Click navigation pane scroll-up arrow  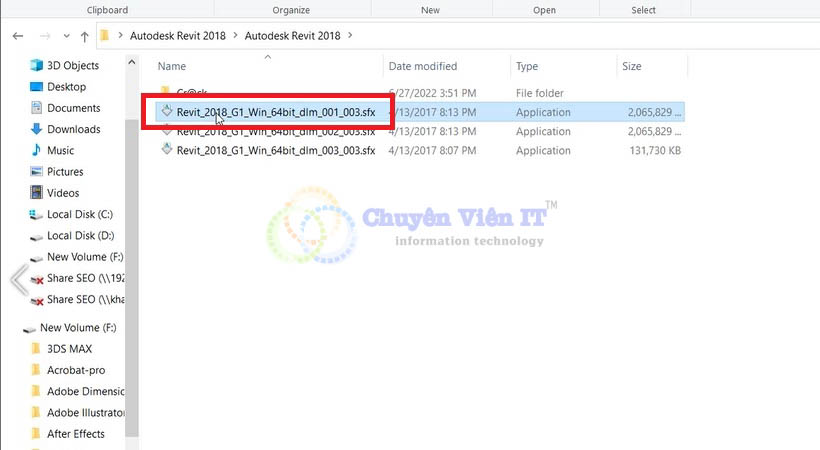click(132, 62)
